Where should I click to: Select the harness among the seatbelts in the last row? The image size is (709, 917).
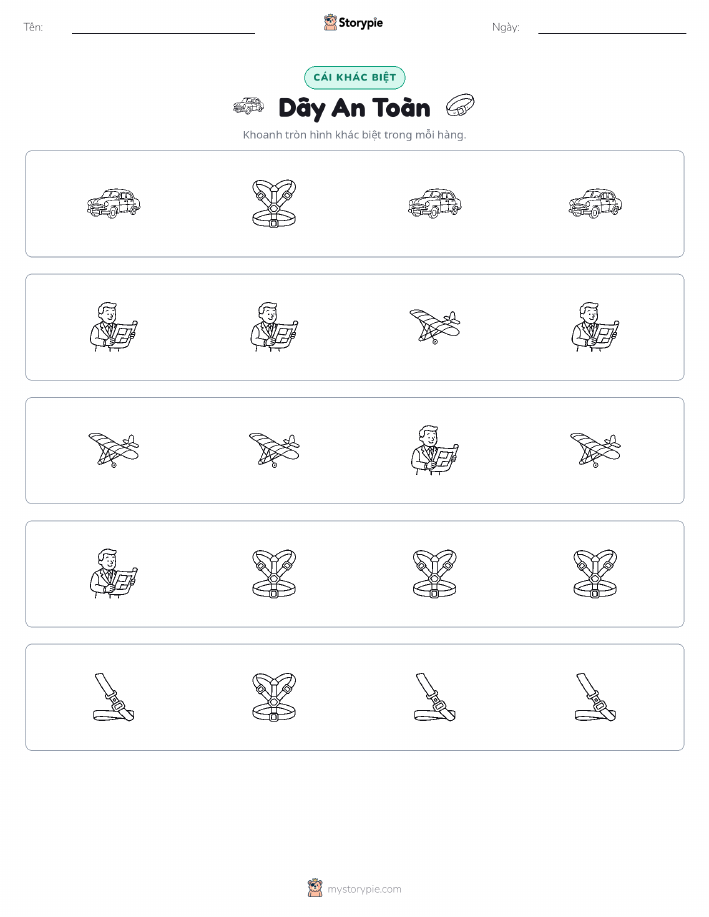(274, 697)
